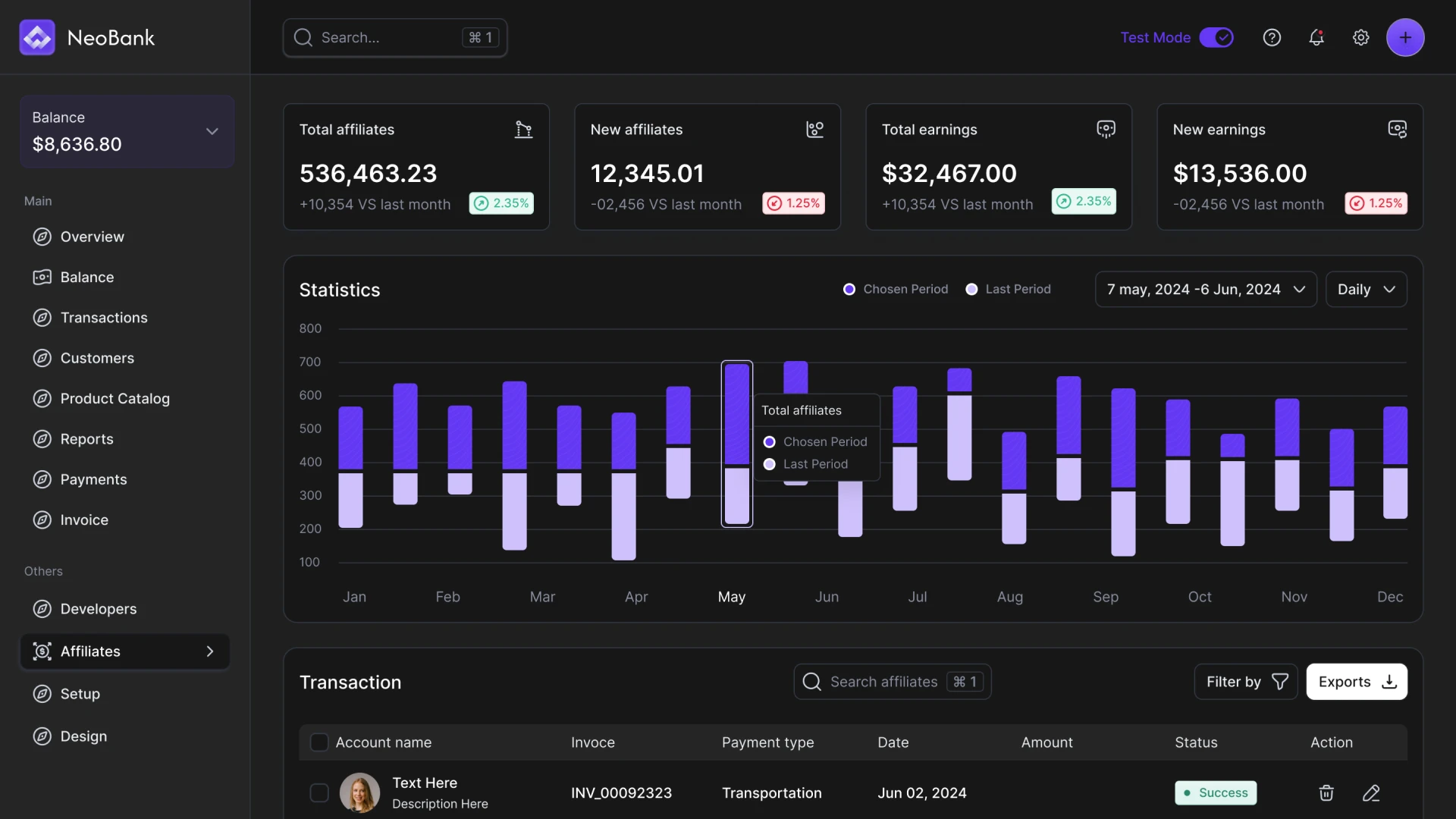
Task: Click the highlighted May chart bar
Action: pos(736,444)
